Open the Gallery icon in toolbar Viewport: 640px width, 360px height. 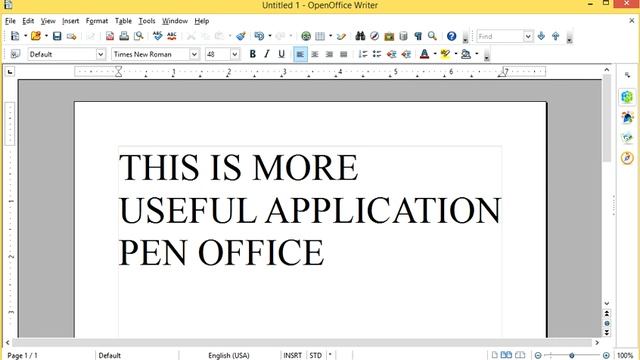[x=389, y=36]
